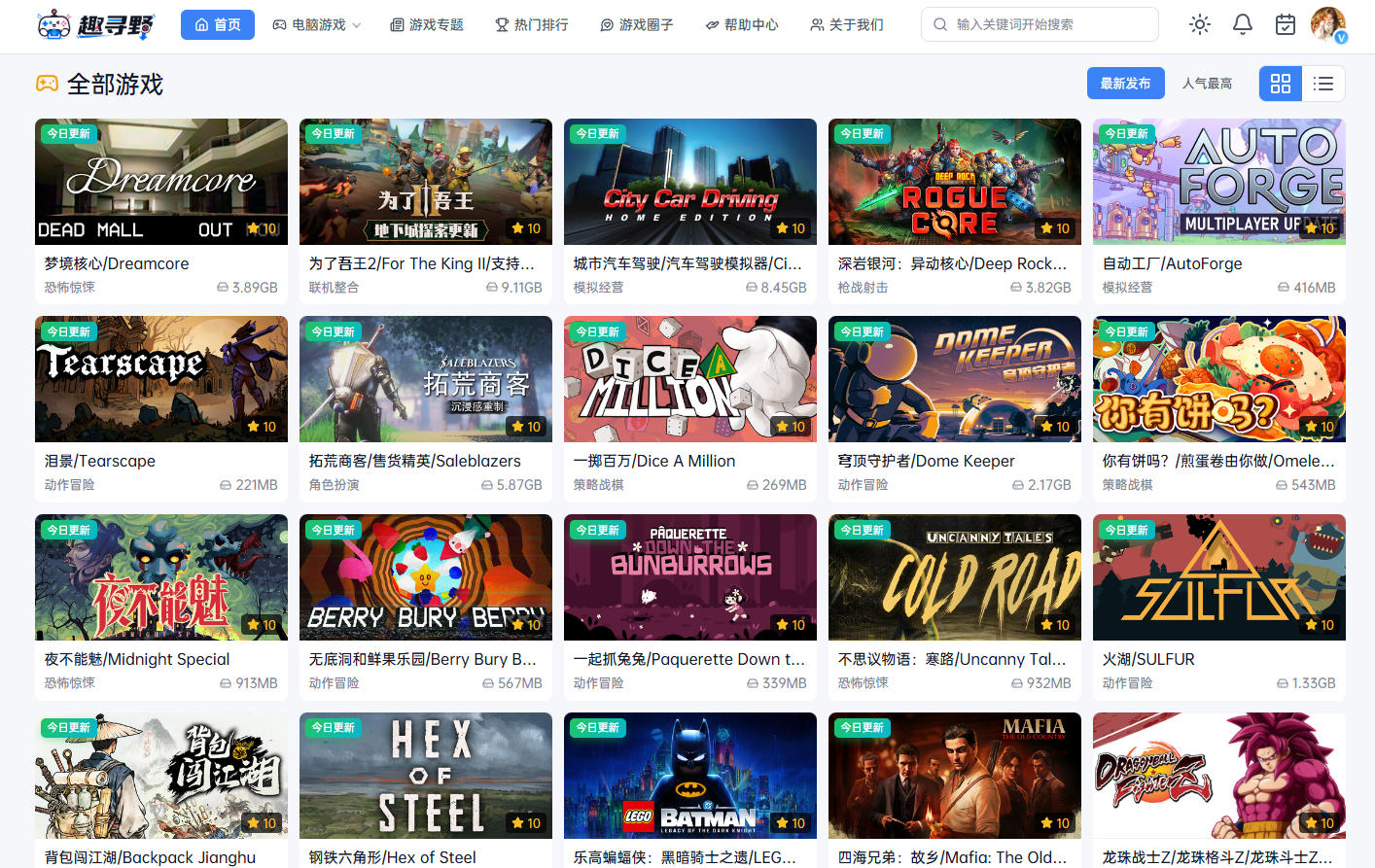The height and width of the screenshot is (868, 1375).
Task: Open 一掷百万/Dice A Million title link
Action: [x=654, y=461]
